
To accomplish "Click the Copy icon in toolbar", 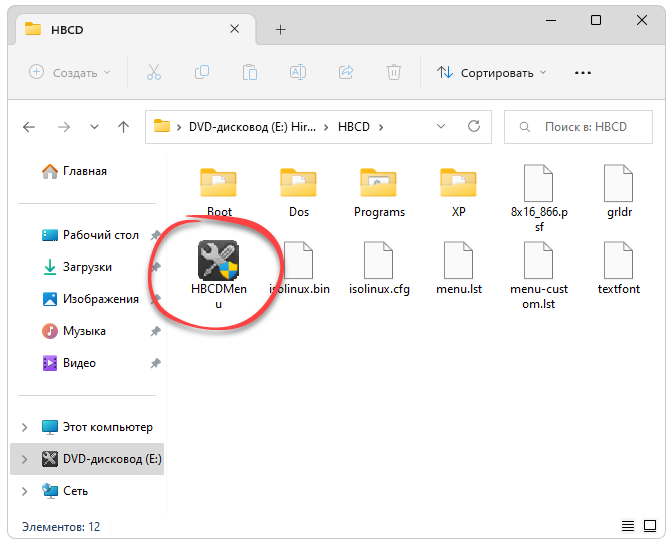I will coord(202,73).
